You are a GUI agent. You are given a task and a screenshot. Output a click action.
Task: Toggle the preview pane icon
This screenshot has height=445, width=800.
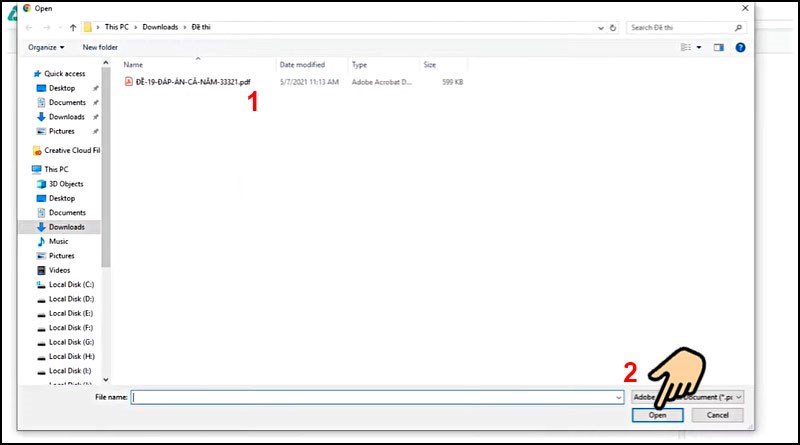718,47
